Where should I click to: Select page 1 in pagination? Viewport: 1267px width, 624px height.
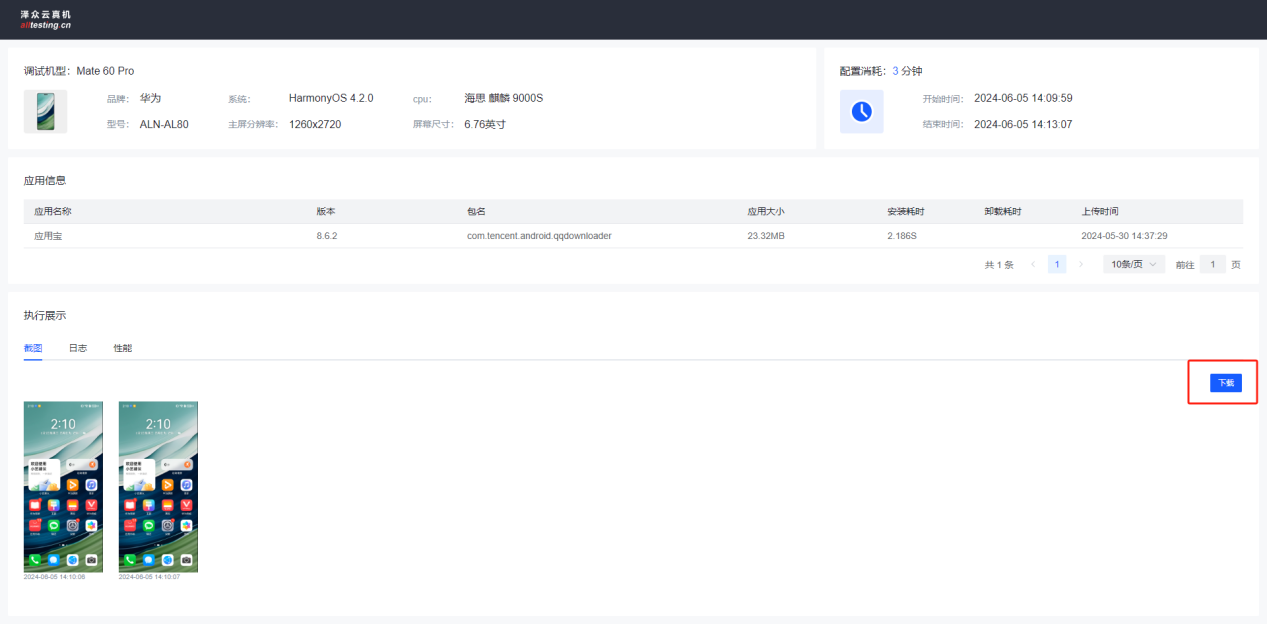coord(1057,264)
